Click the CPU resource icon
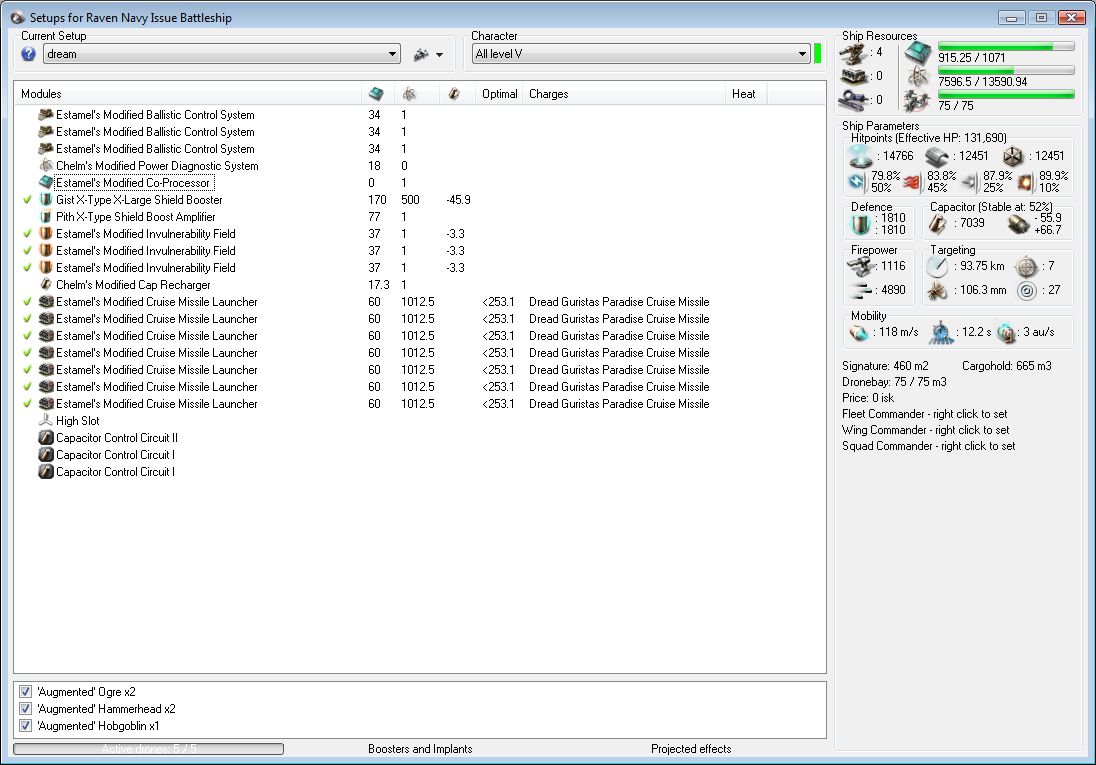 [x=918, y=53]
